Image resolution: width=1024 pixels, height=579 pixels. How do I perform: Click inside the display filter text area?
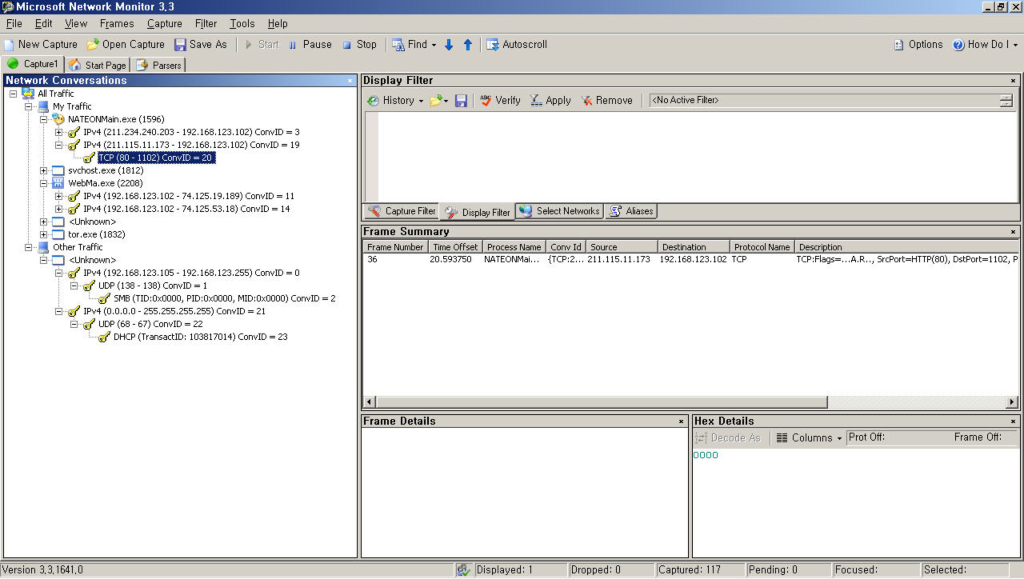(x=697, y=157)
